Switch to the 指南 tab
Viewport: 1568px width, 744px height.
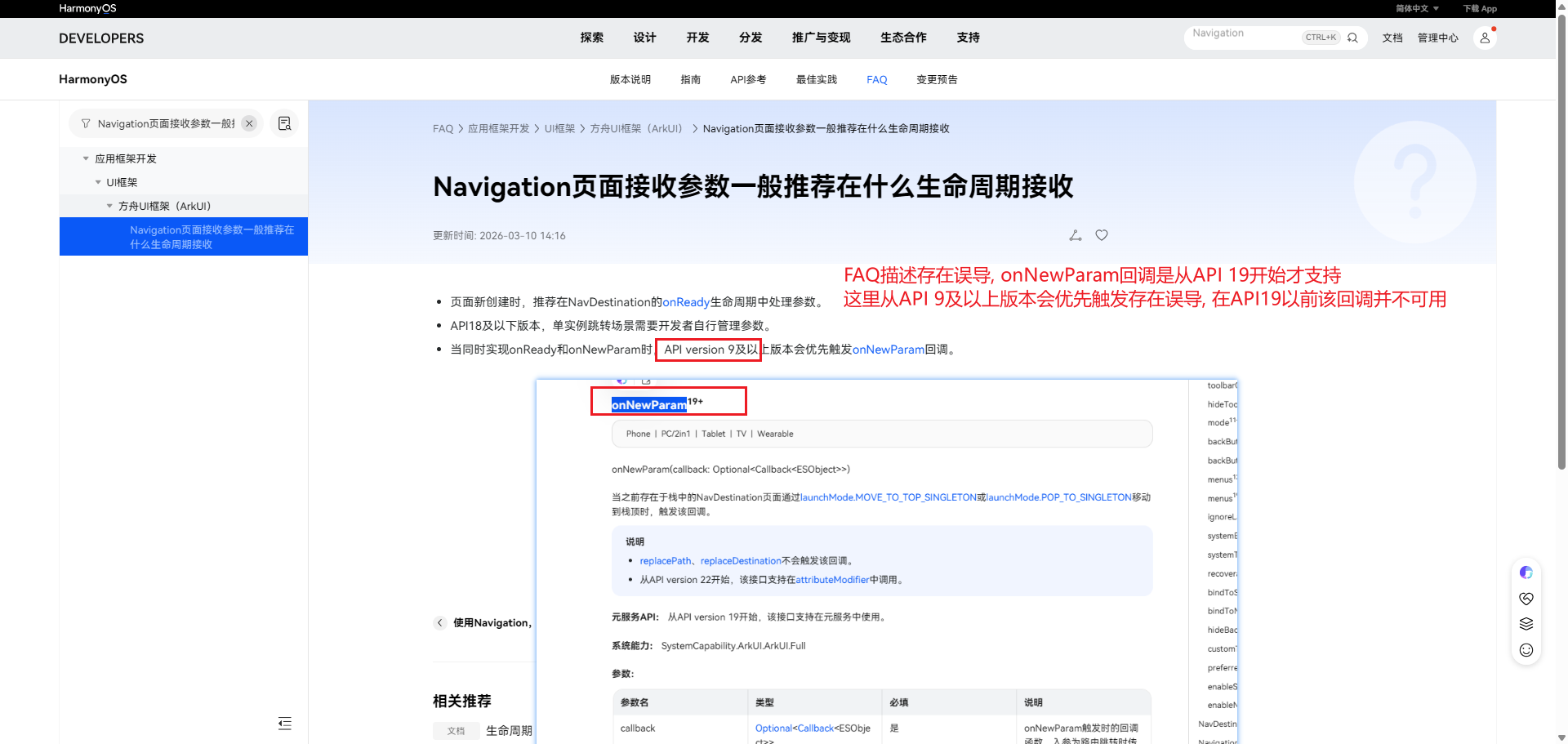691,79
